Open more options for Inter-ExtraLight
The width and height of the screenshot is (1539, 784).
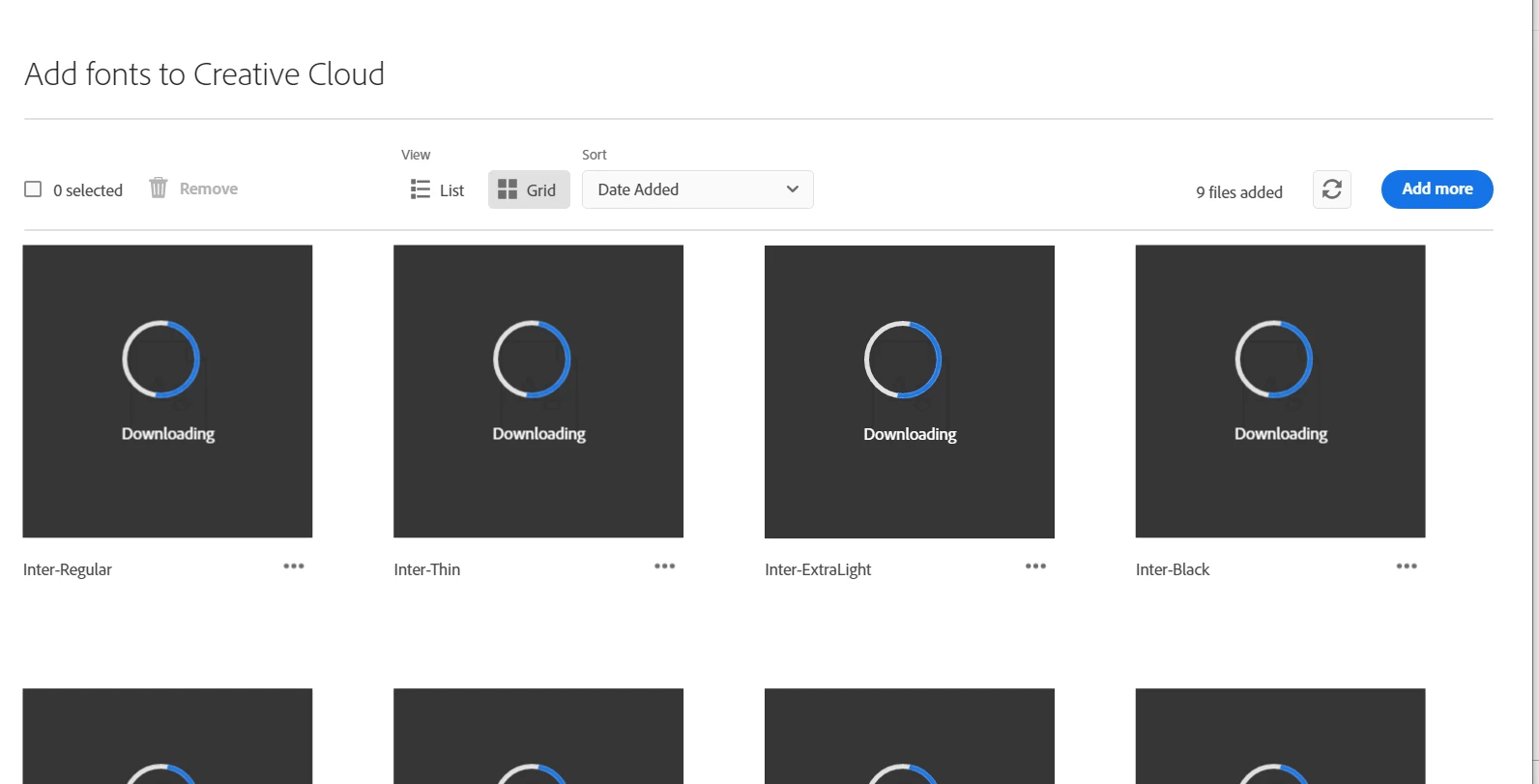[x=1036, y=566]
